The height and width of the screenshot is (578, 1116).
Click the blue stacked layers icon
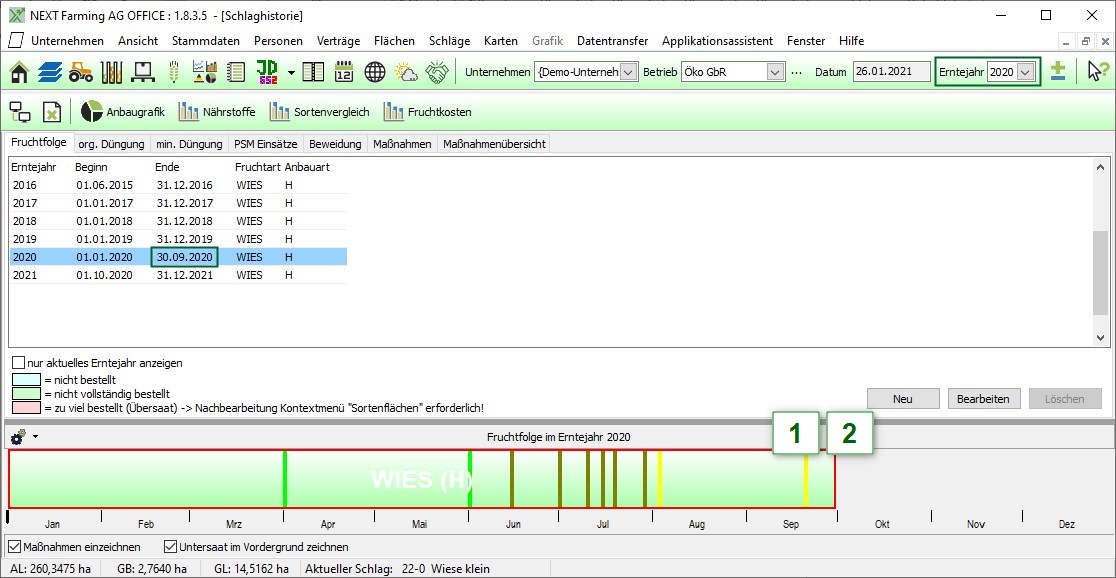(50, 72)
